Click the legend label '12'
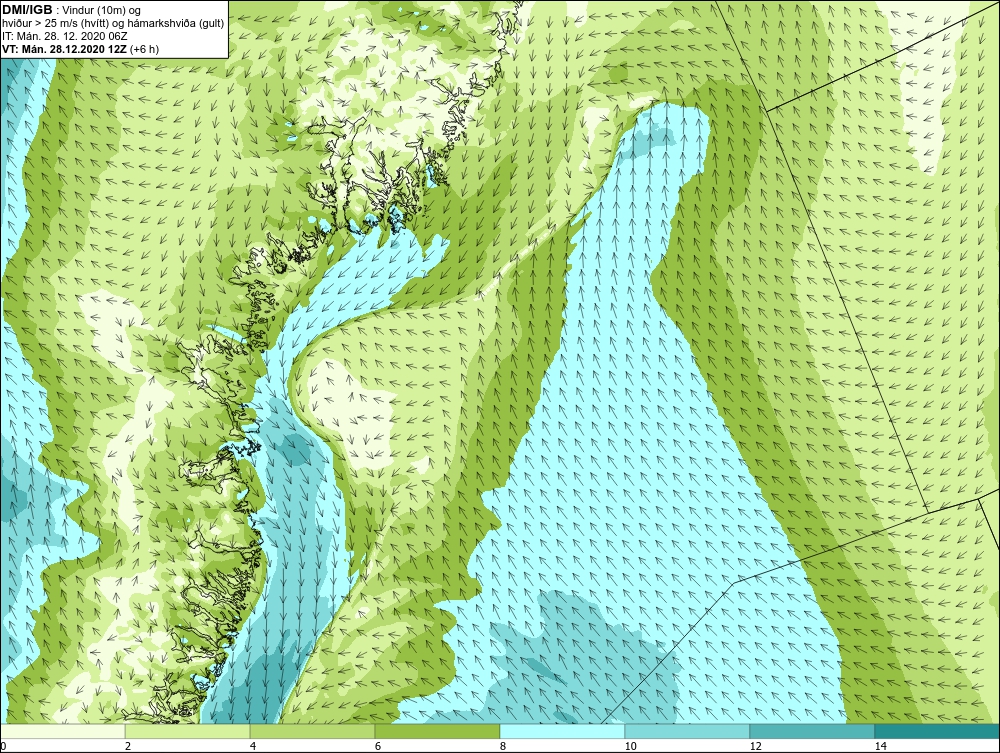The height and width of the screenshot is (753, 1000). pyautogui.click(x=756, y=746)
